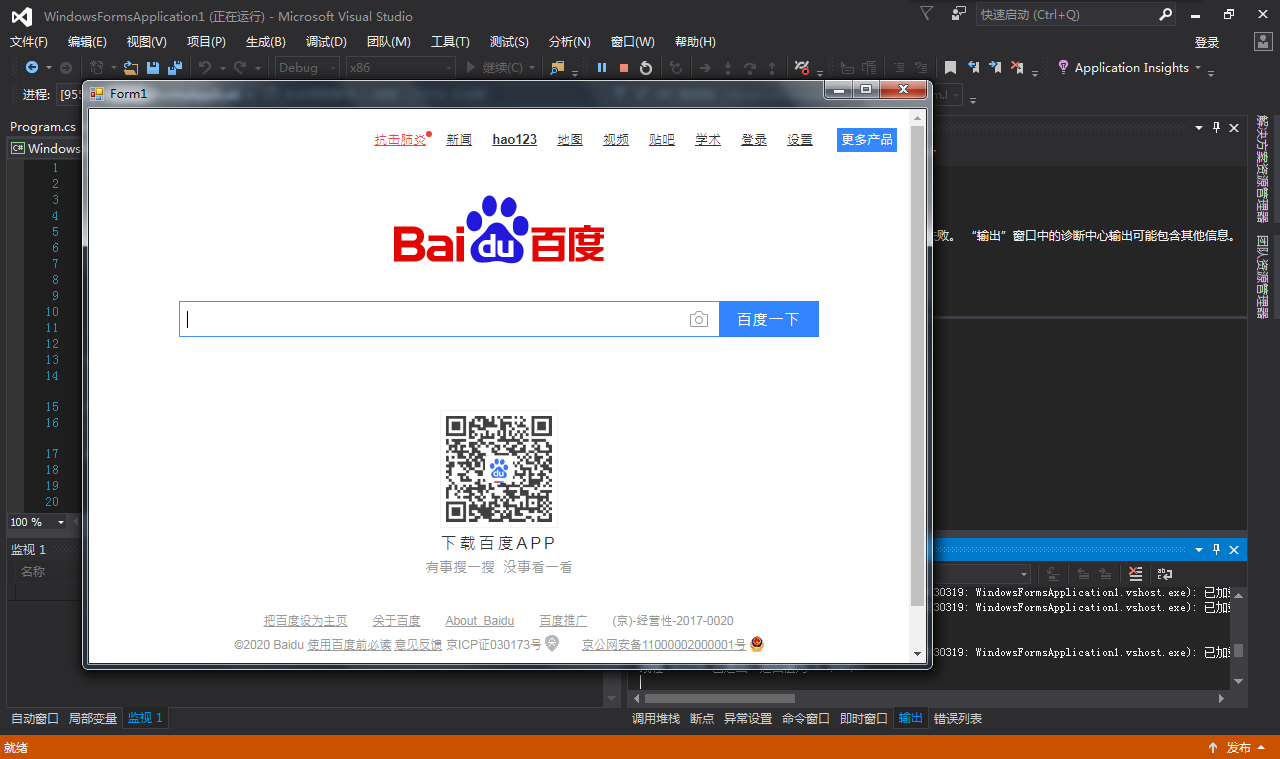
Task: Clear all output with red-X list icon
Action: [1135, 574]
